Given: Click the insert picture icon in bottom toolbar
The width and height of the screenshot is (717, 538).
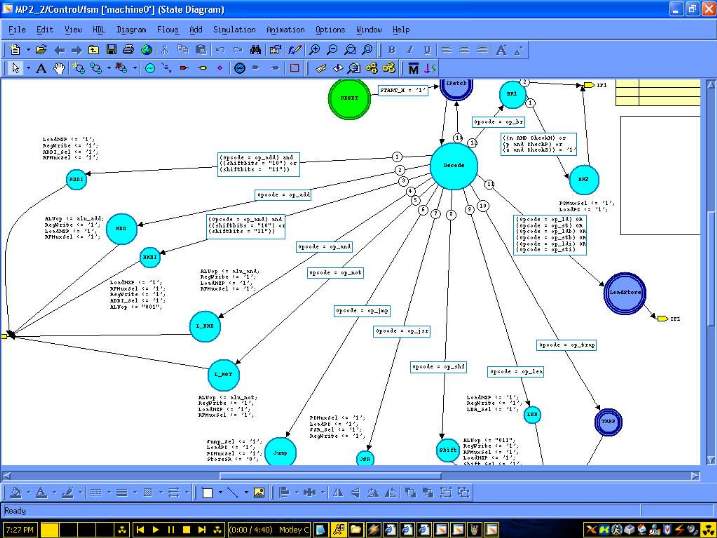Looking at the screenshot, I should tap(259, 492).
